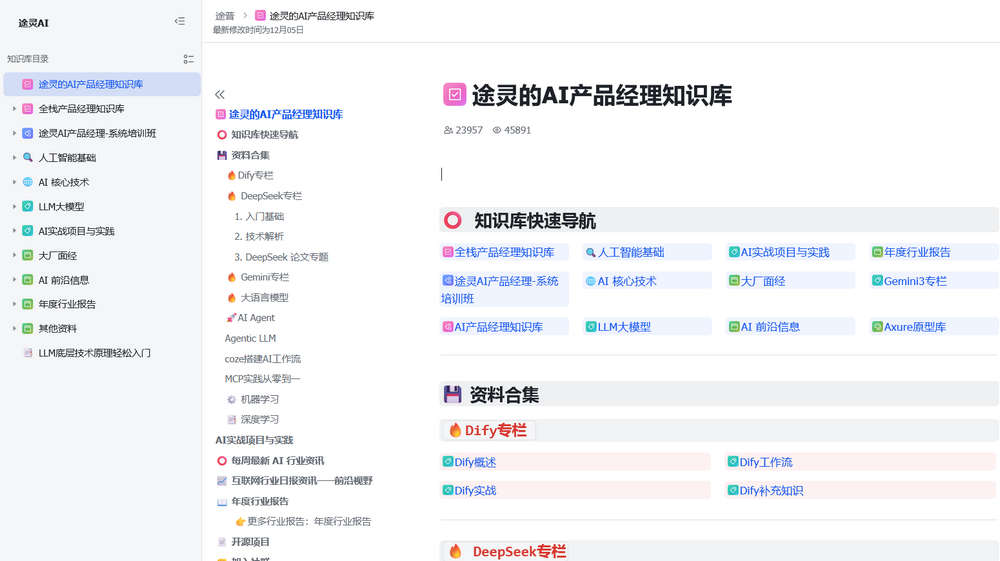Click the rocket icon beside AI Agent in the outline
Image resolution: width=1000 pixels, height=561 pixels.
pyautogui.click(x=231, y=317)
